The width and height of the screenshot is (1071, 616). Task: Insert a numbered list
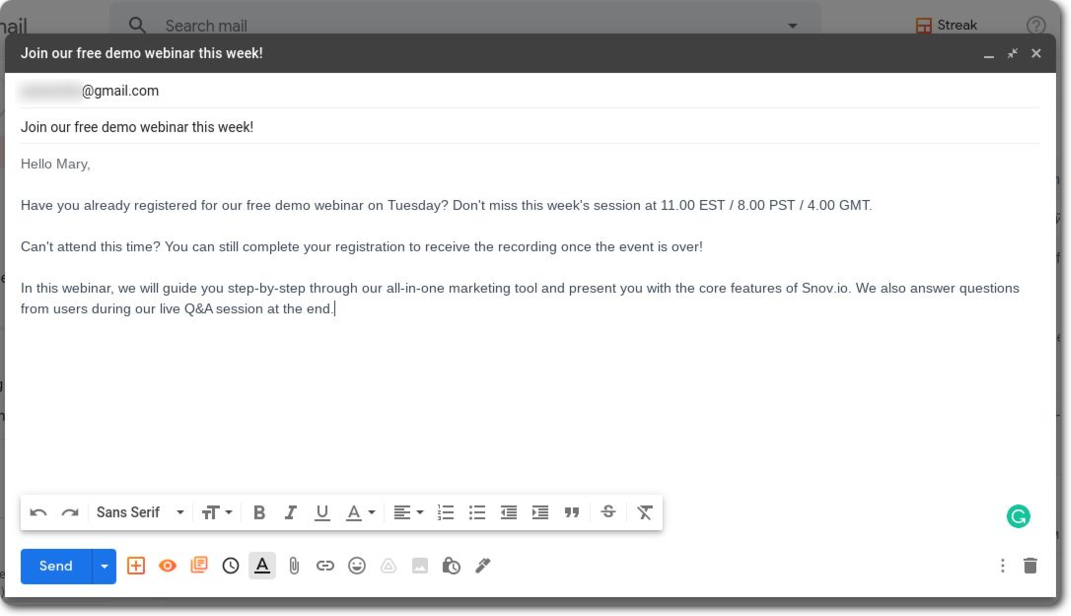(x=446, y=513)
